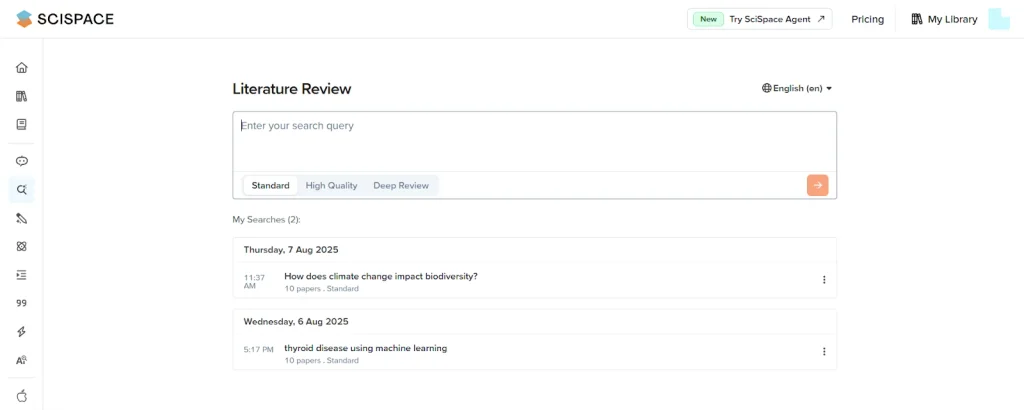
Task: Open the library books icon in the sidebar
Action: pyautogui.click(x=22, y=96)
